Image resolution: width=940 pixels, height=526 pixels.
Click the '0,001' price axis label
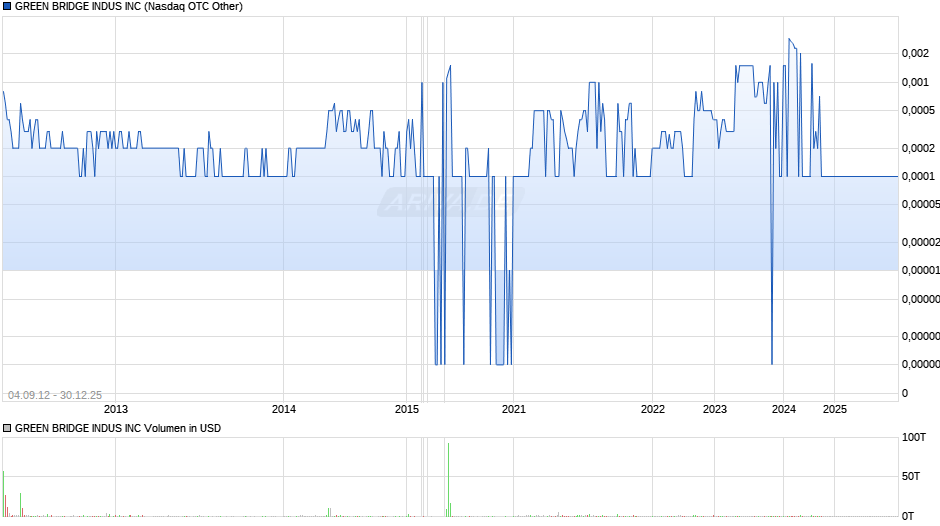coord(915,82)
